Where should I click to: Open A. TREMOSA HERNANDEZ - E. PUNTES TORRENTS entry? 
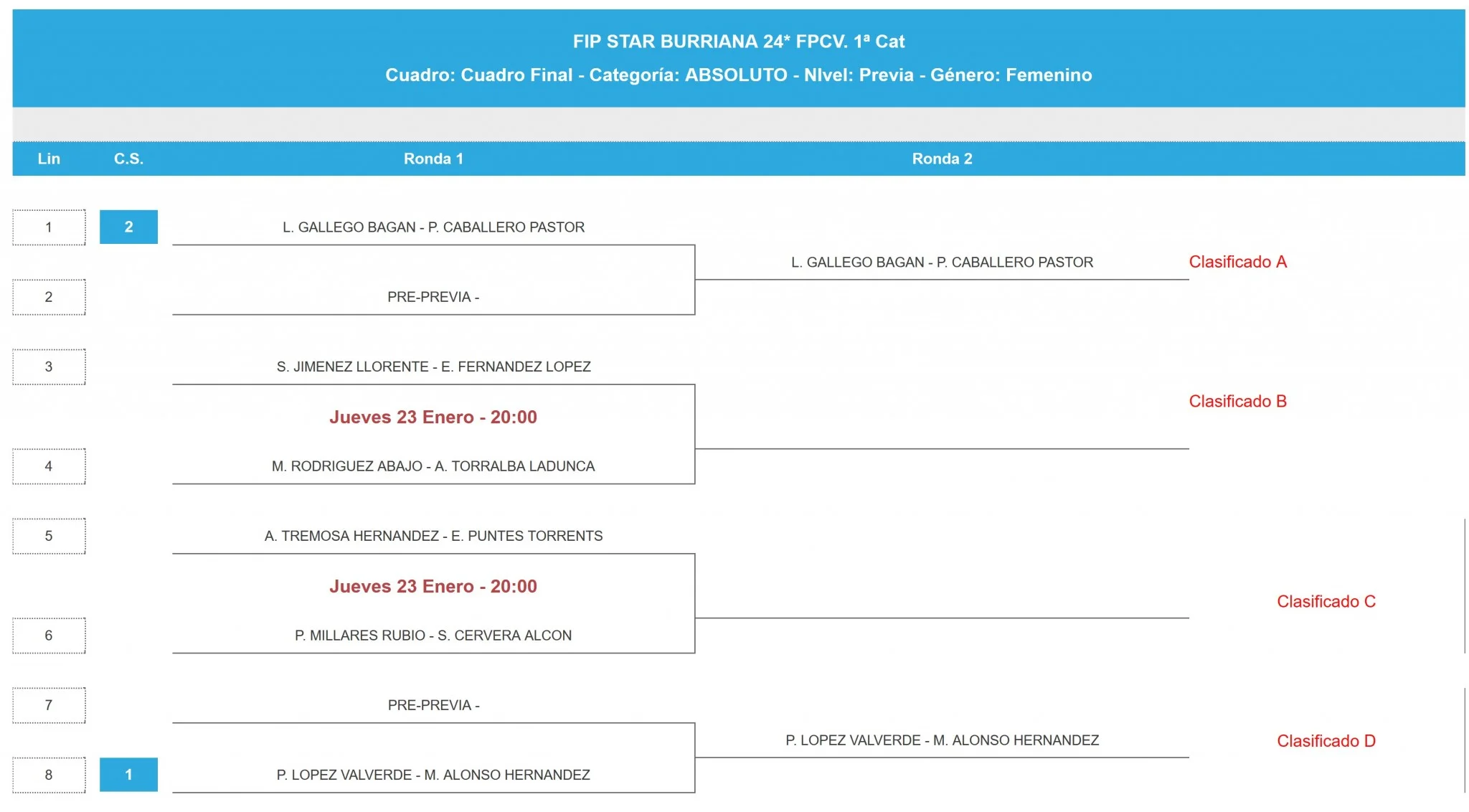tap(433, 536)
